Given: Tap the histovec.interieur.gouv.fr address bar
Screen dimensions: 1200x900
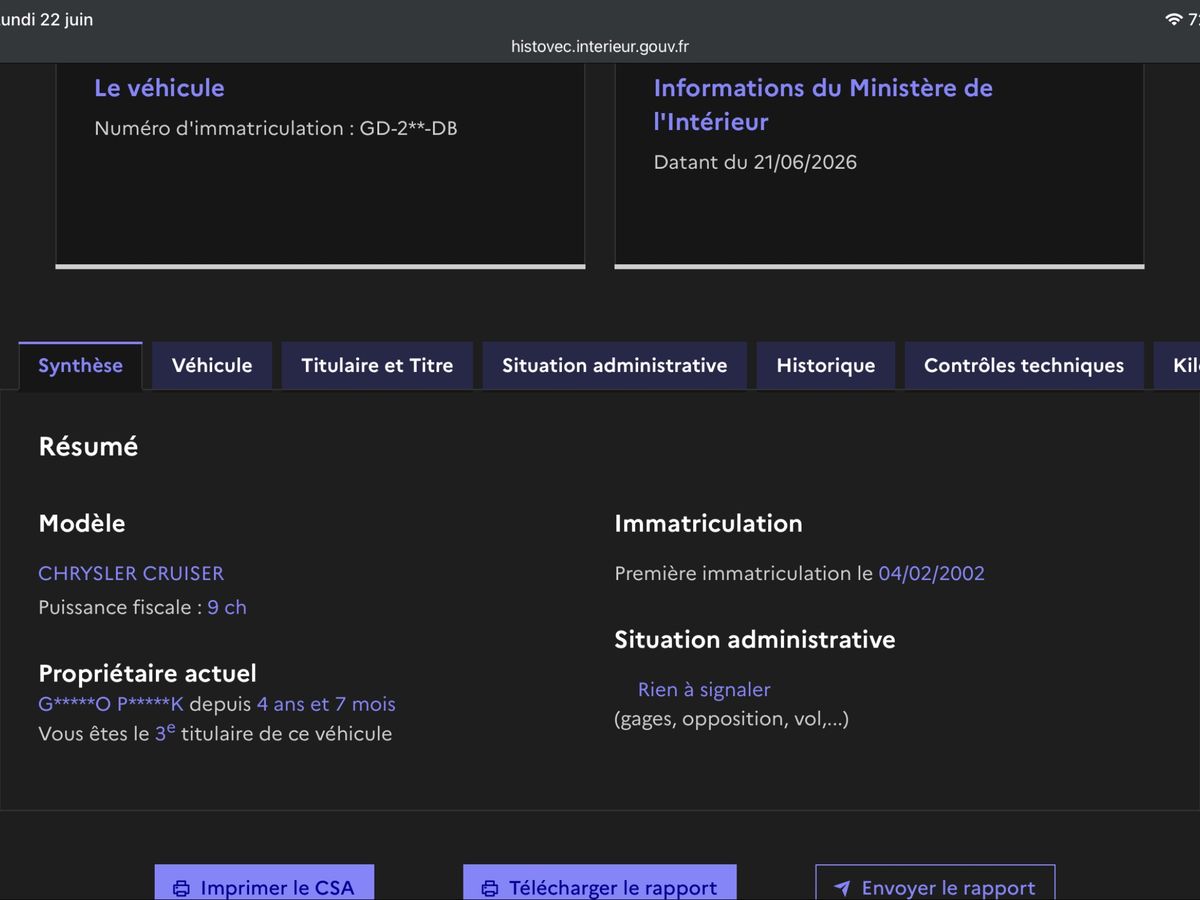Looking at the screenshot, I should pyautogui.click(x=600, y=46).
